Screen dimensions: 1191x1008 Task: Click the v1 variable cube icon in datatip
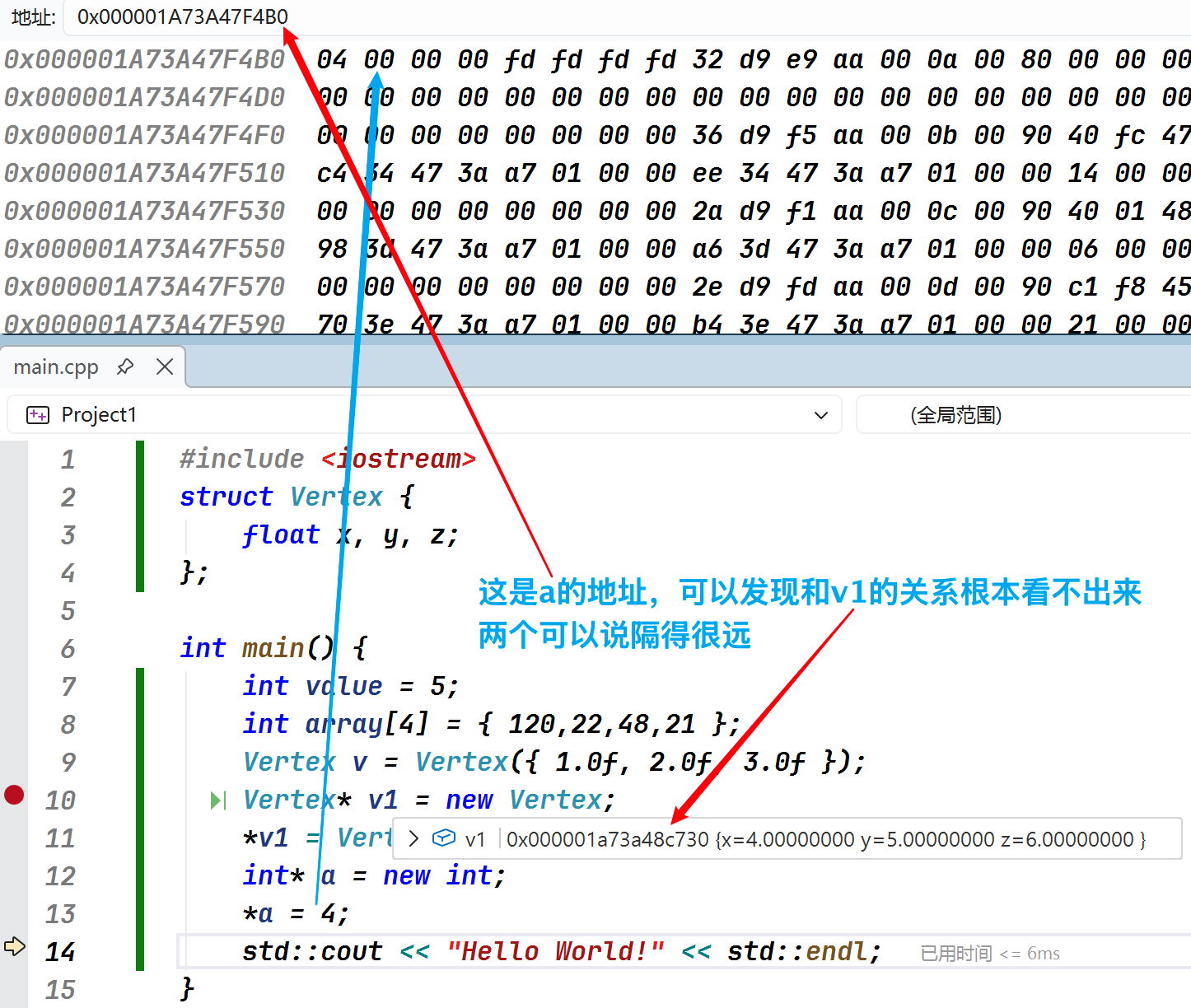click(x=443, y=838)
